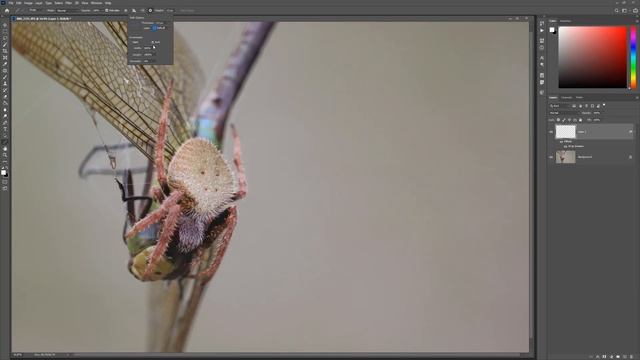640x360 pixels.
Task: Select the Crop tool
Action: (5, 51)
